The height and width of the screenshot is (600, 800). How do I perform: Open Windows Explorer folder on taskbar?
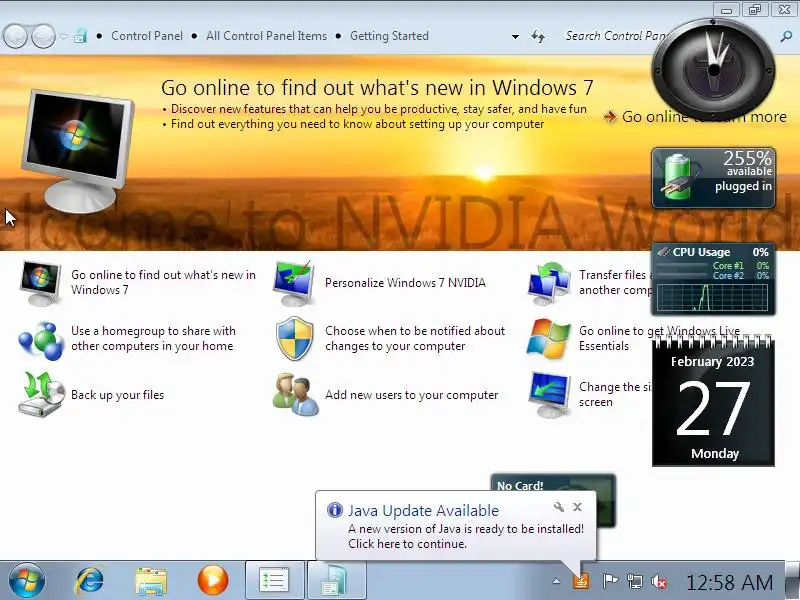point(151,581)
